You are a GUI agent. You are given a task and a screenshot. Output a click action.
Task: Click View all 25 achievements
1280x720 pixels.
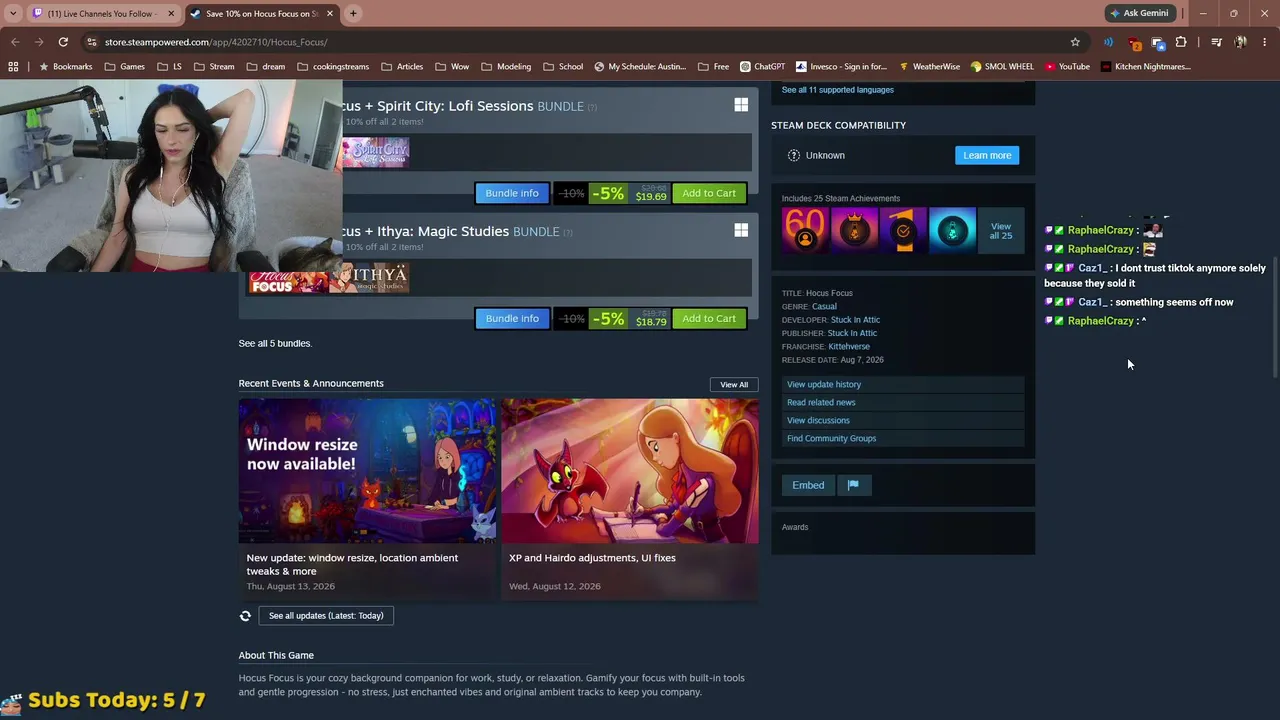click(1001, 230)
